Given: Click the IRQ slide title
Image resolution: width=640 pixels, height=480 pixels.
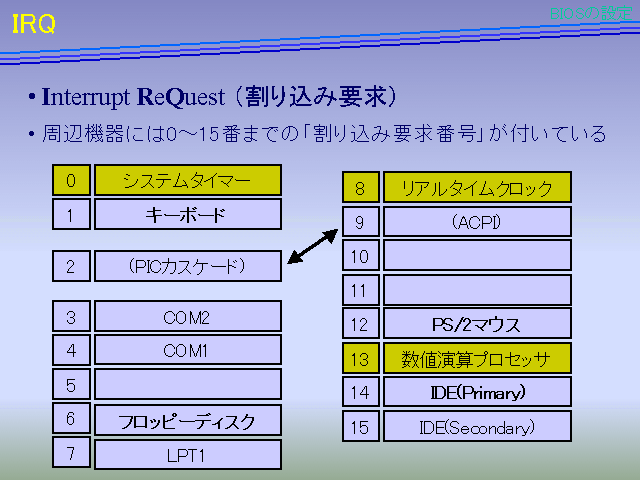Looking at the screenshot, I should 33,25.
